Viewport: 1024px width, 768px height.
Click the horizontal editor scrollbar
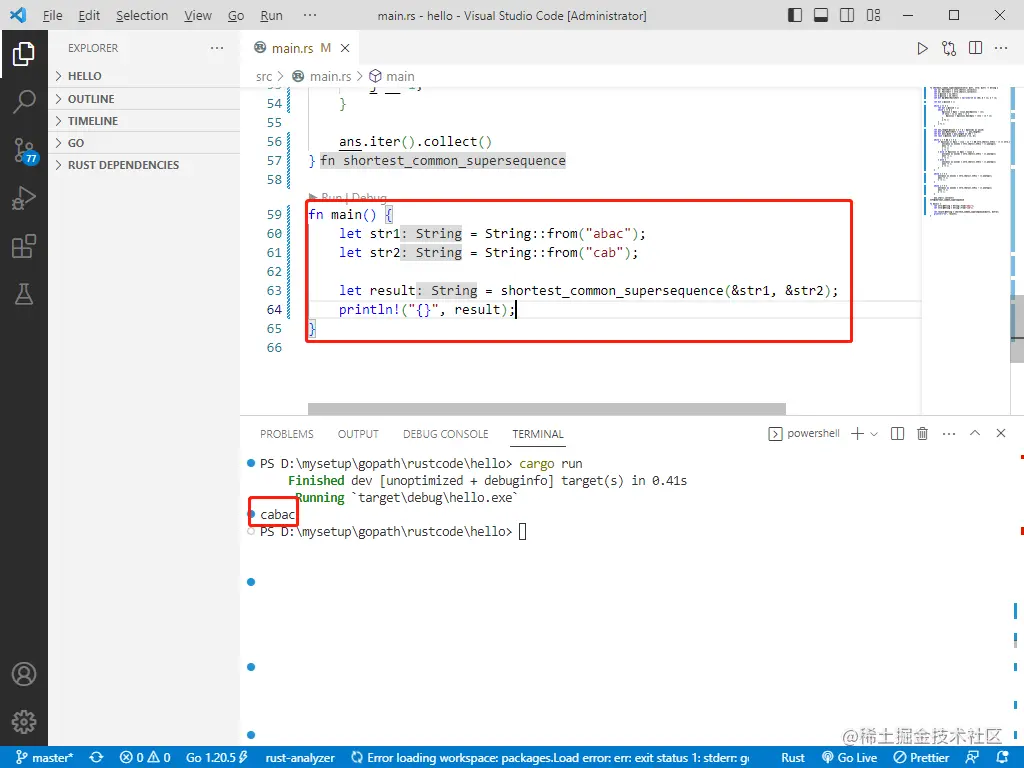tap(547, 409)
